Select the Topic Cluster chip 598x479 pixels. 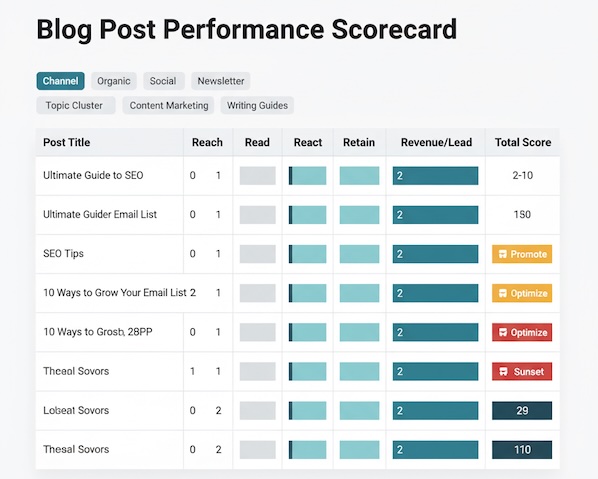75,105
